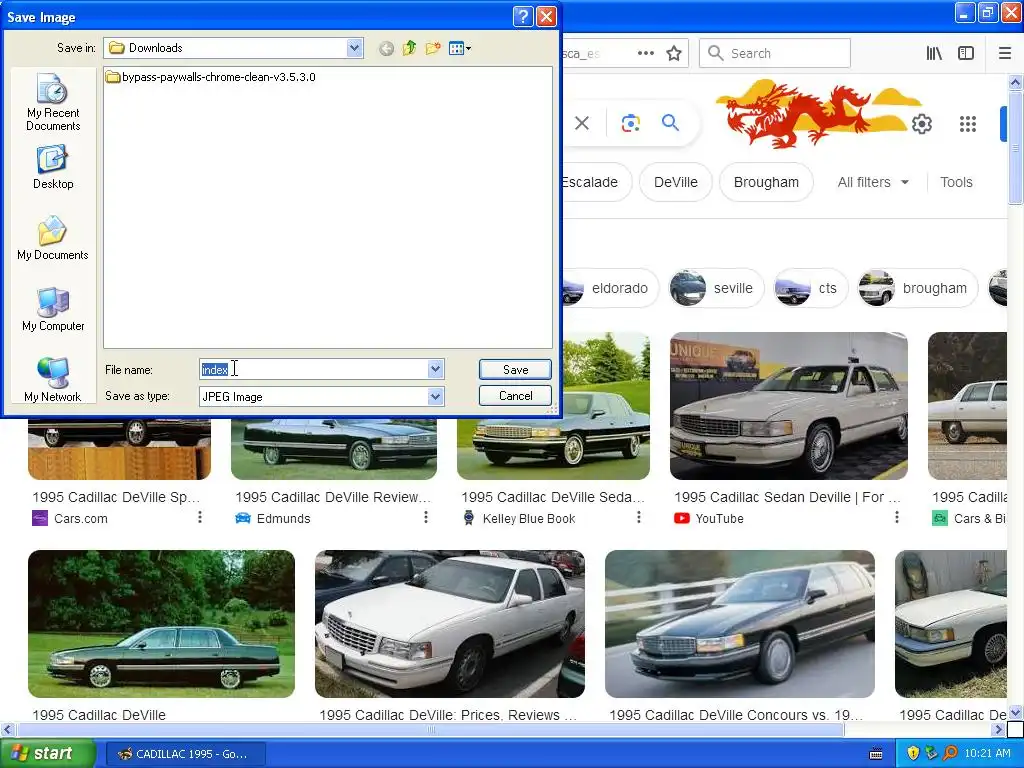Image resolution: width=1024 pixels, height=768 pixels.
Task: Click the Google search magnifier button
Action: click(670, 122)
